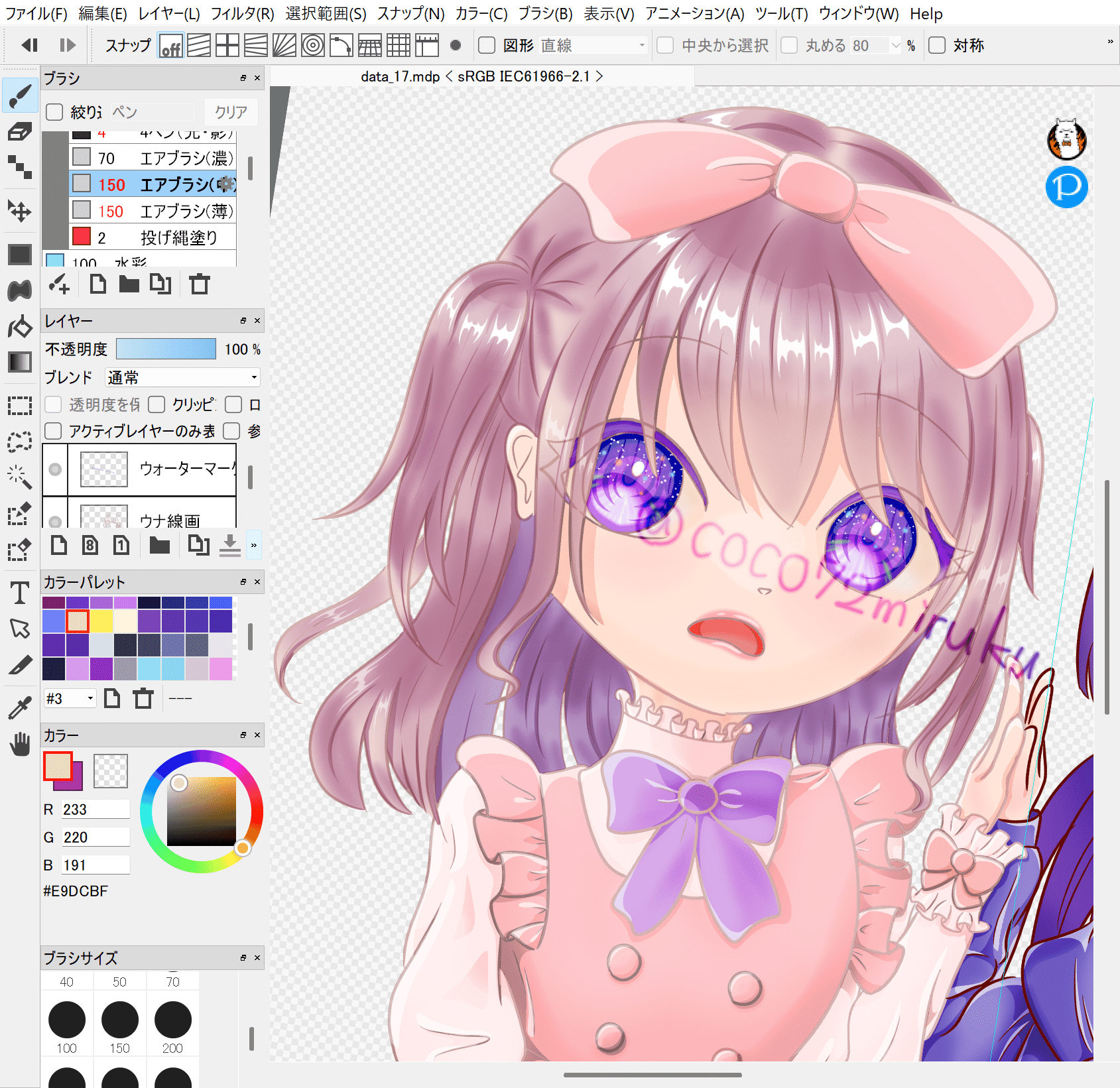Toggle the クリッピング checkbox
The width and height of the screenshot is (1120, 1088).
click(156, 404)
